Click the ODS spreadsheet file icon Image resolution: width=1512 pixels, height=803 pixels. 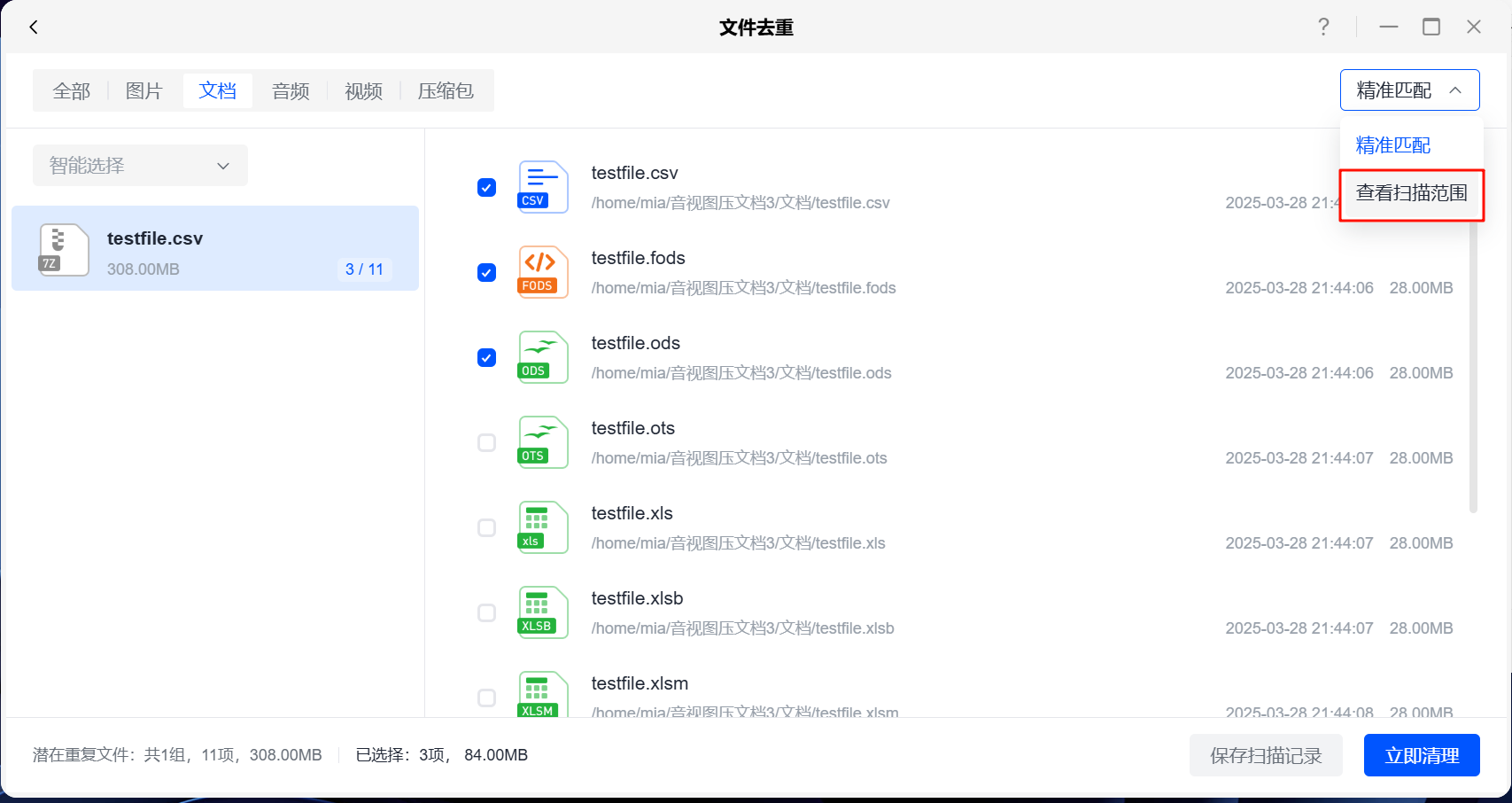coord(542,357)
